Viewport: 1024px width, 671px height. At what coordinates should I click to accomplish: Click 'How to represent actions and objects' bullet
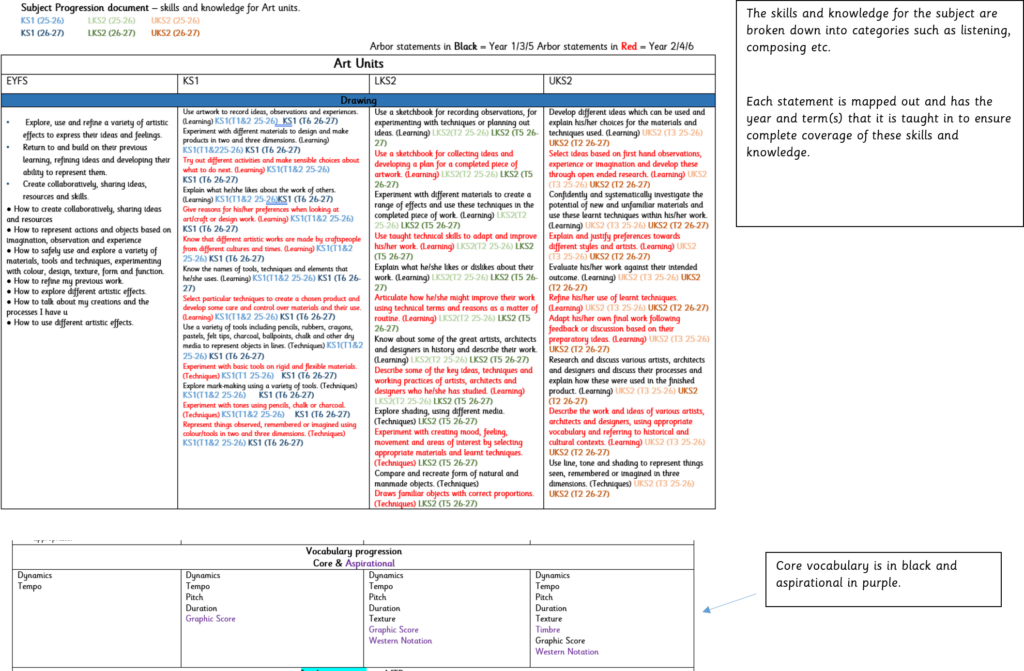(89, 235)
